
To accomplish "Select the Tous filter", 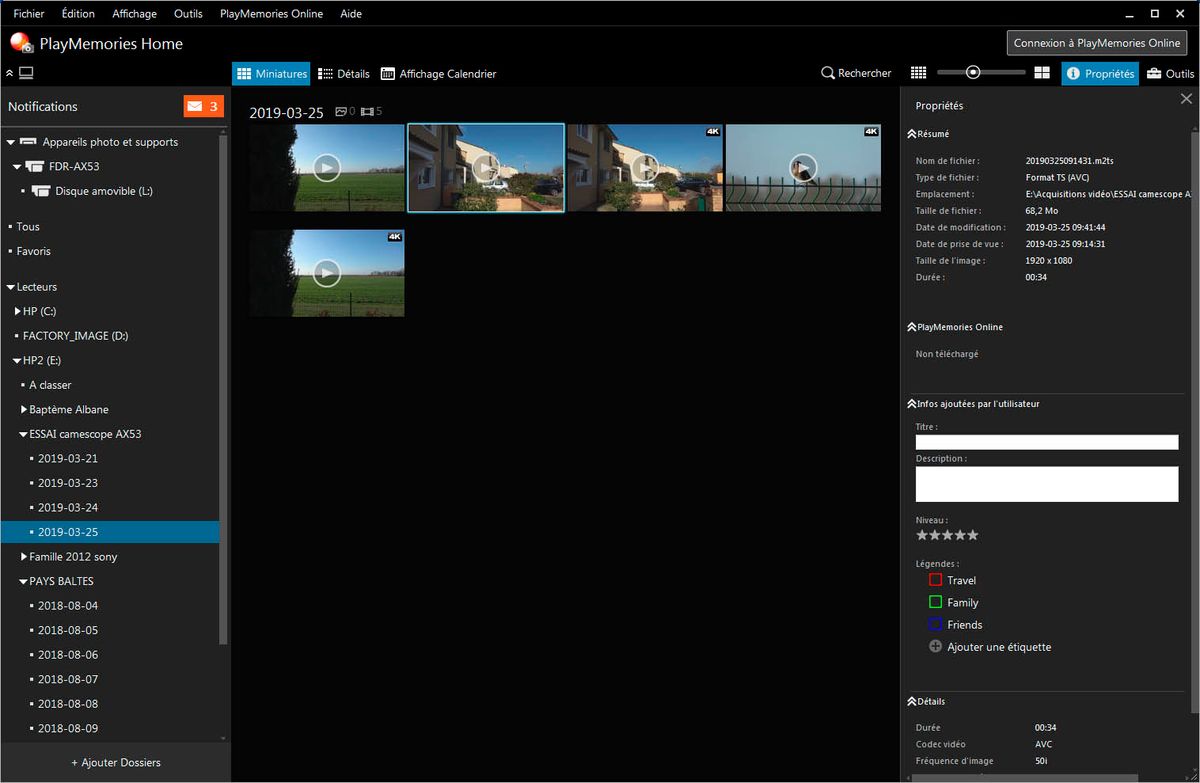I will tap(28, 227).
